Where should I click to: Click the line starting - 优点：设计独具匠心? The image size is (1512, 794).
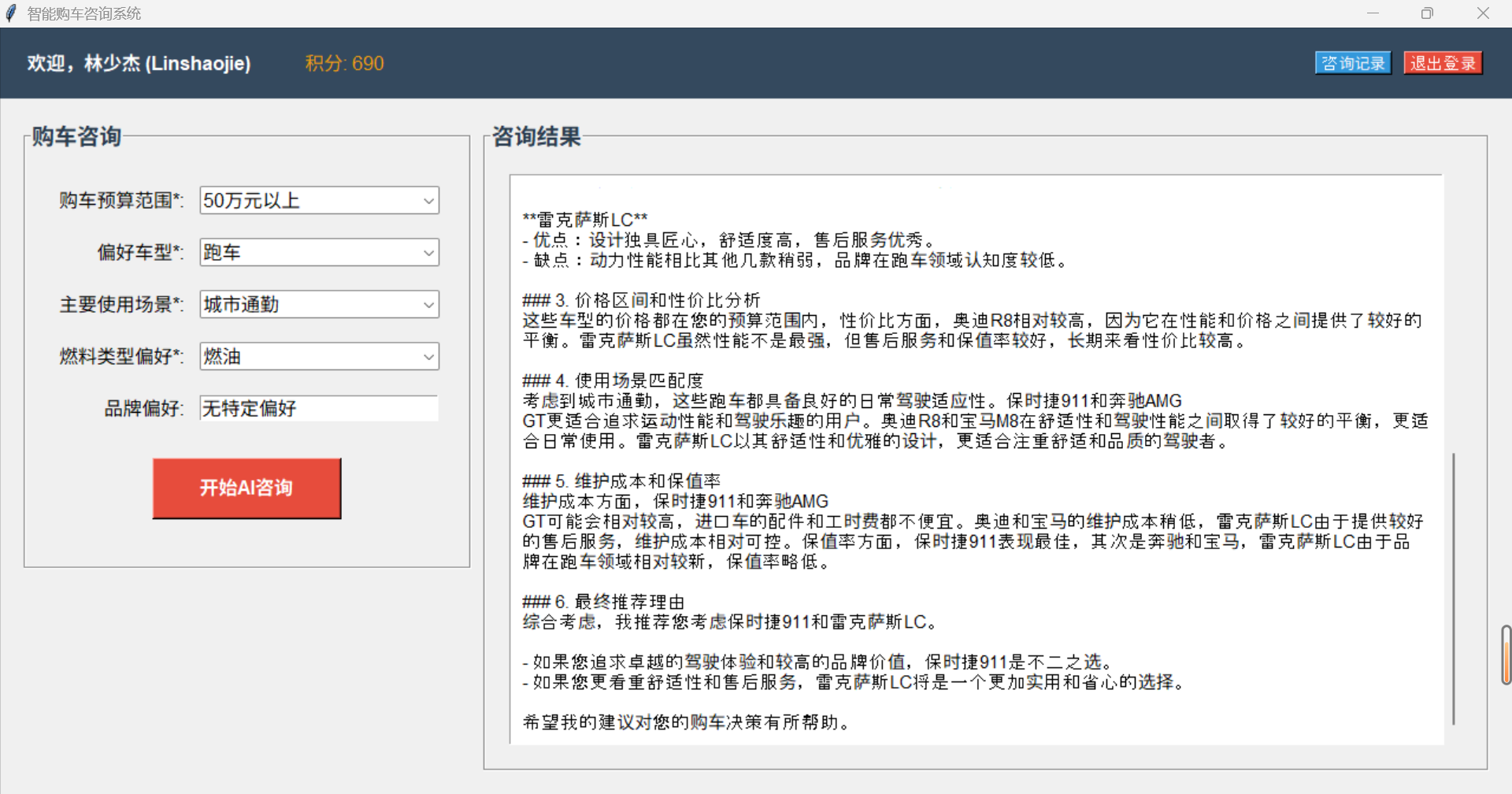(730, 239)
